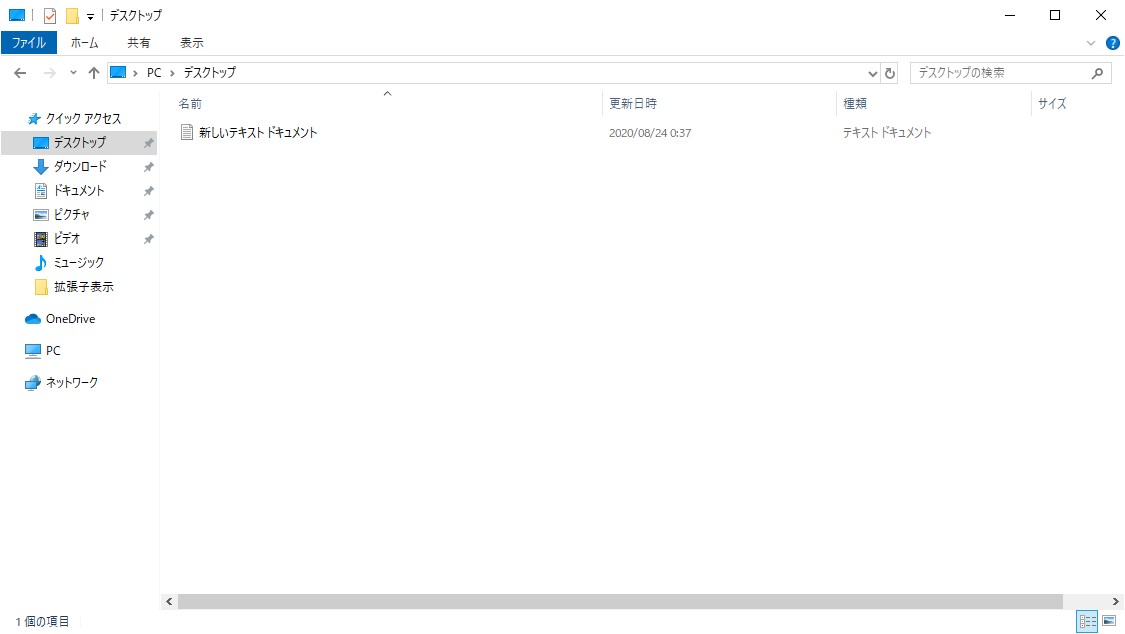Unpin ビデオ from Quick Access

(x=148, y=238)
